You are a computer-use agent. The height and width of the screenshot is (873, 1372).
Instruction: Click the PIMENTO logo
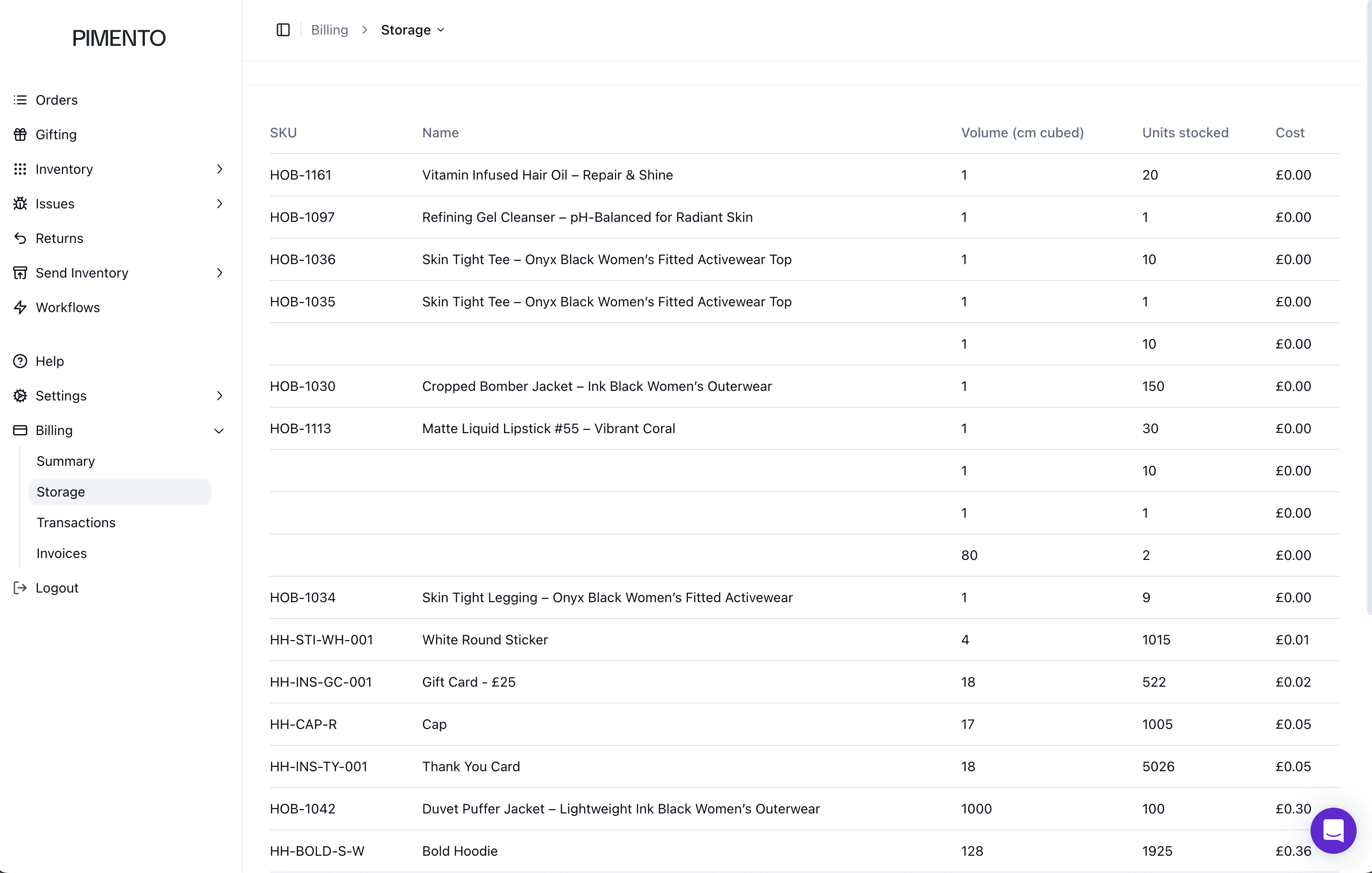point(119,38)
